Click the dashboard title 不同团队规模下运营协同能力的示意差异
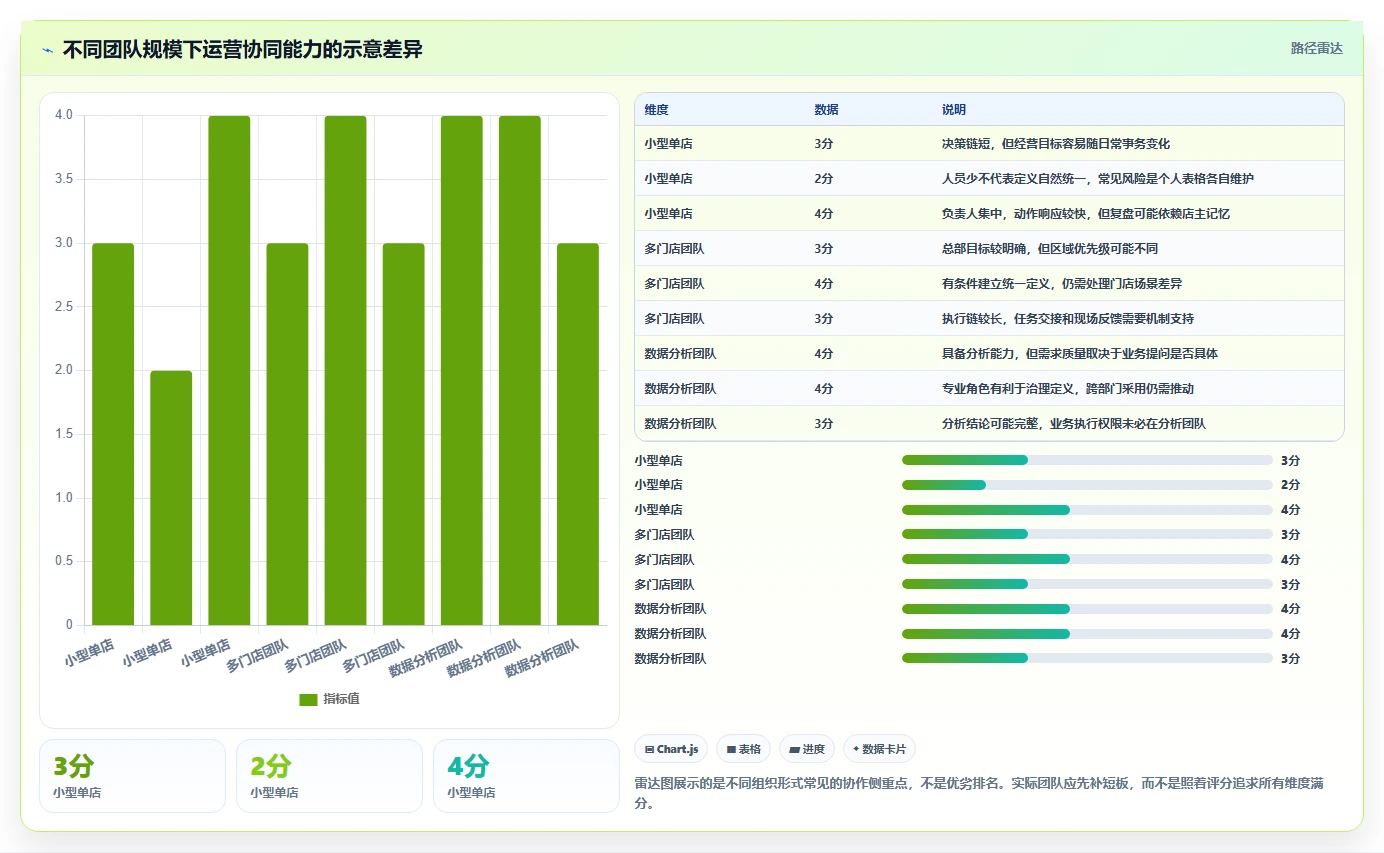The width and height of the screenshot is (1384, 853). coord(242,49)
